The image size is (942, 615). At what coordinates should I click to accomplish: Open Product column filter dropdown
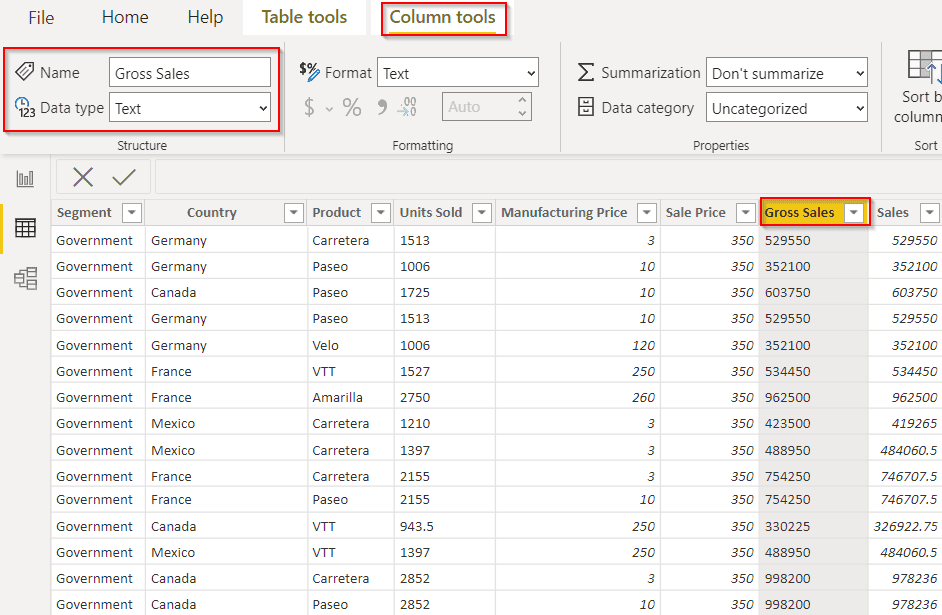pos(381,213)
